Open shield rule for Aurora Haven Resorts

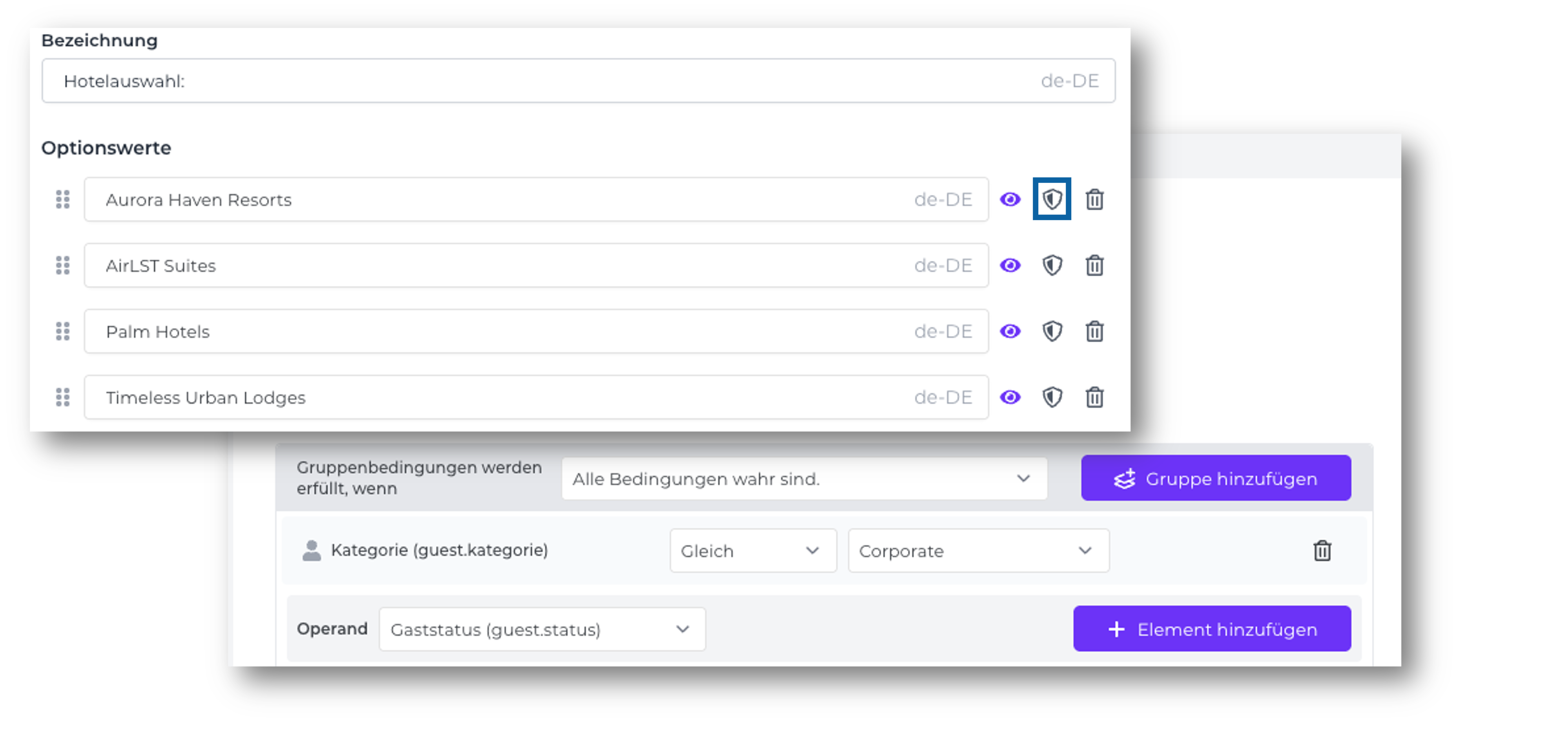tap(1052, 199)
